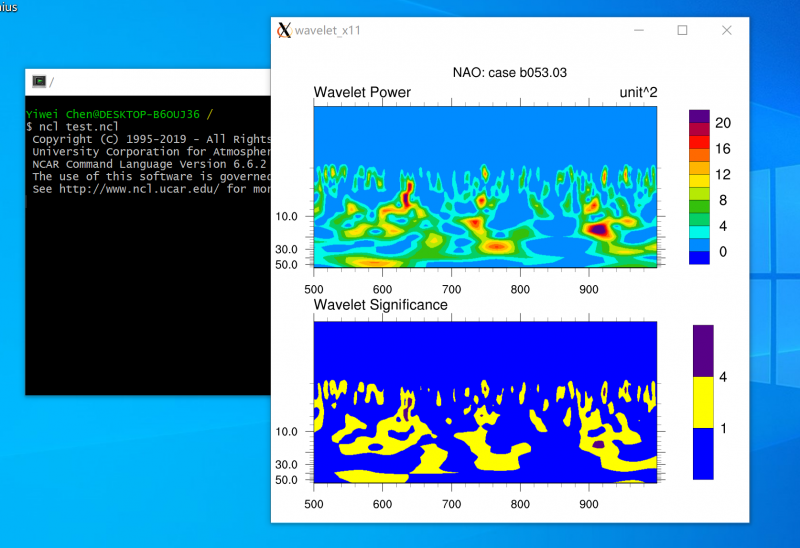Viewport: 800px width, 548px height.
Task: Click the 'Wavelet Significance' plot title
Action: [380, 304]
